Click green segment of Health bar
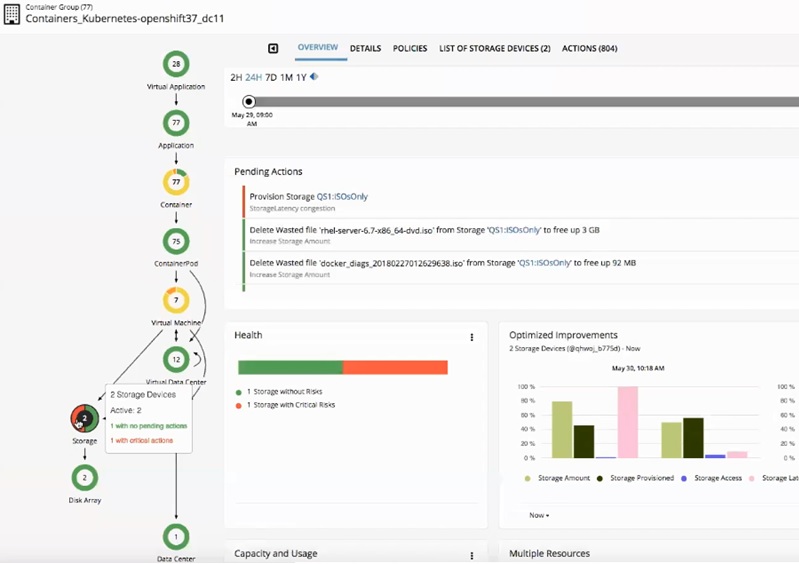Viewport: 799px width, 564px height. click(x=290, y=367)
